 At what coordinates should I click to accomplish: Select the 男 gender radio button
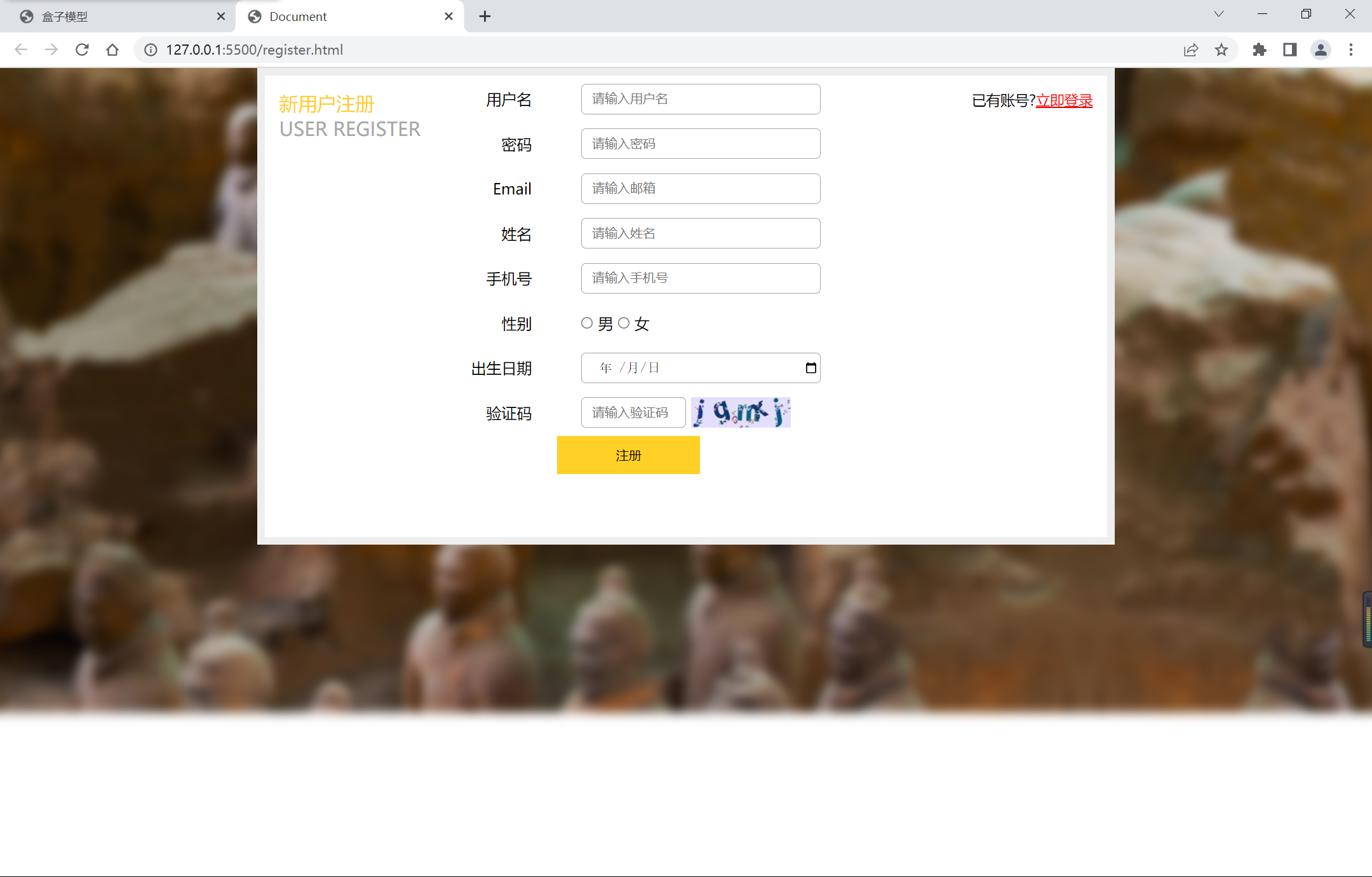[x=587, y=323]
